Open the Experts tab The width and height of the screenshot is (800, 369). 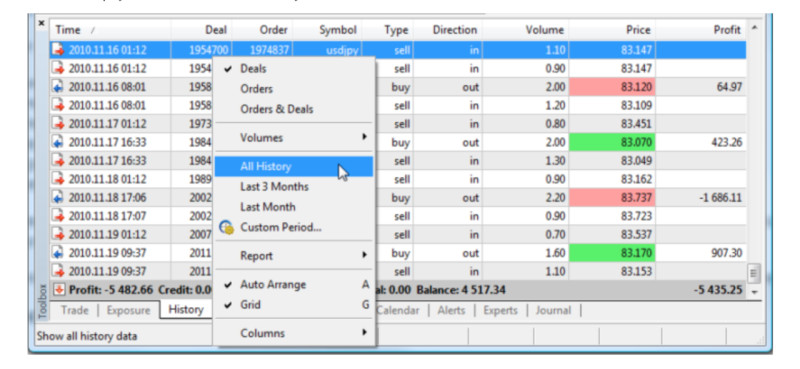tap(500, 310)
